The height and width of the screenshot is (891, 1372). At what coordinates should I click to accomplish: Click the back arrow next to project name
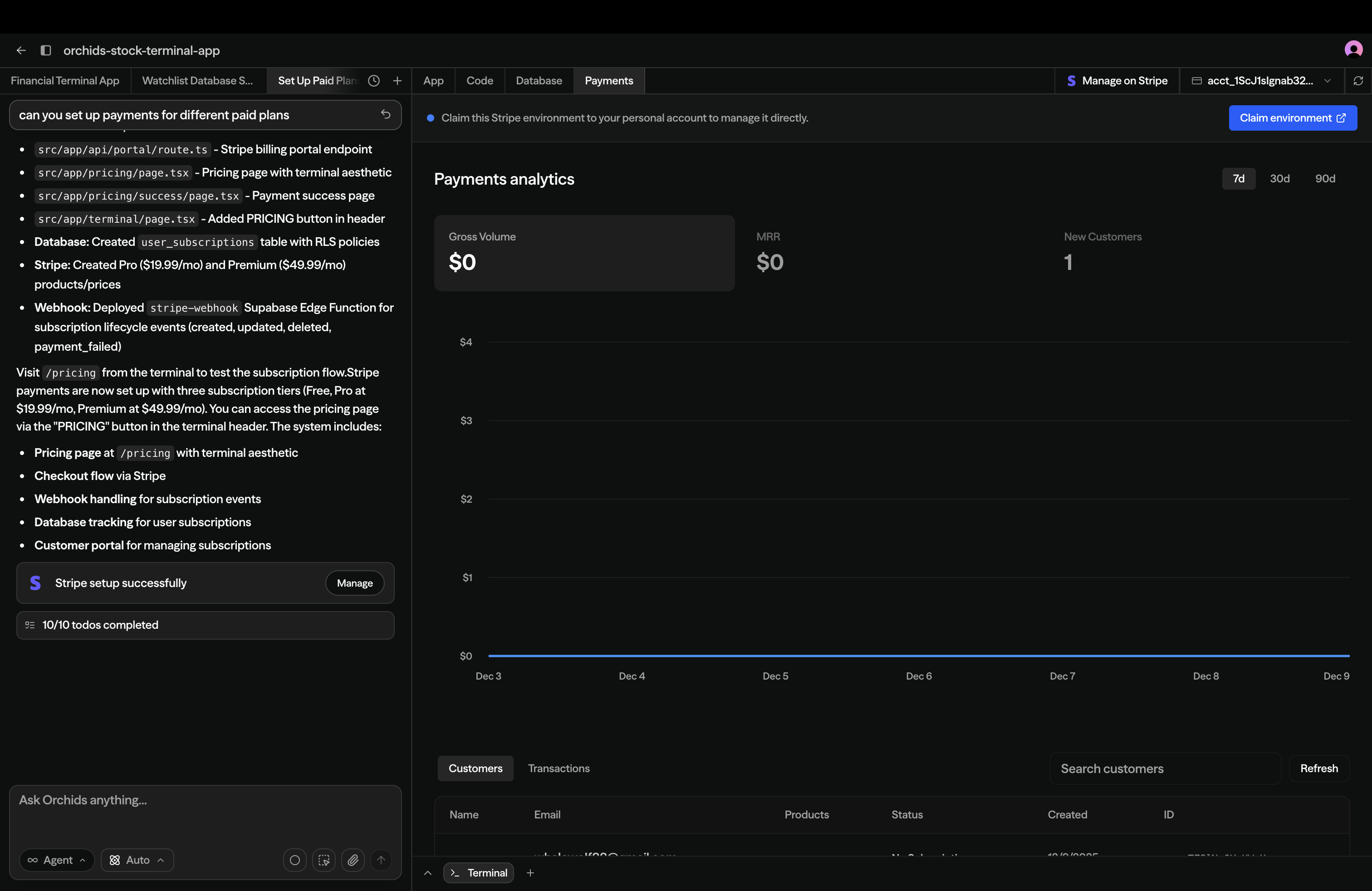(x=21, y=50)
